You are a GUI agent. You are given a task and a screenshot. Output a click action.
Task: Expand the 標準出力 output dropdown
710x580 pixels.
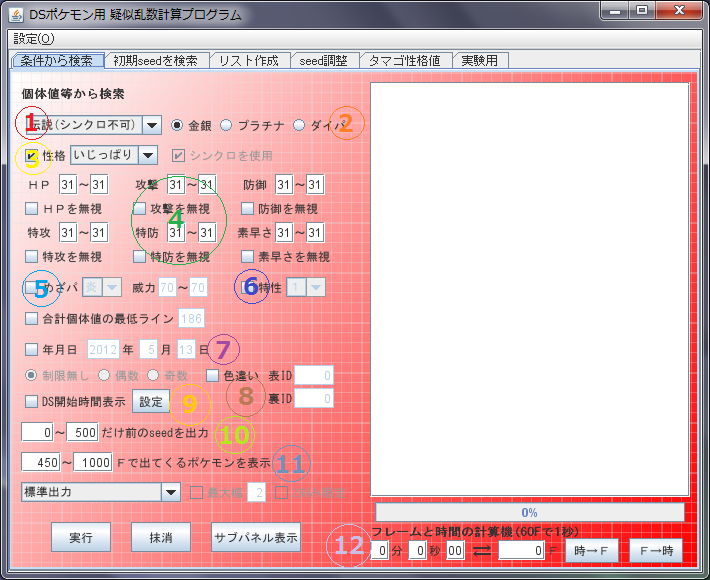click(x=171, y=492)
